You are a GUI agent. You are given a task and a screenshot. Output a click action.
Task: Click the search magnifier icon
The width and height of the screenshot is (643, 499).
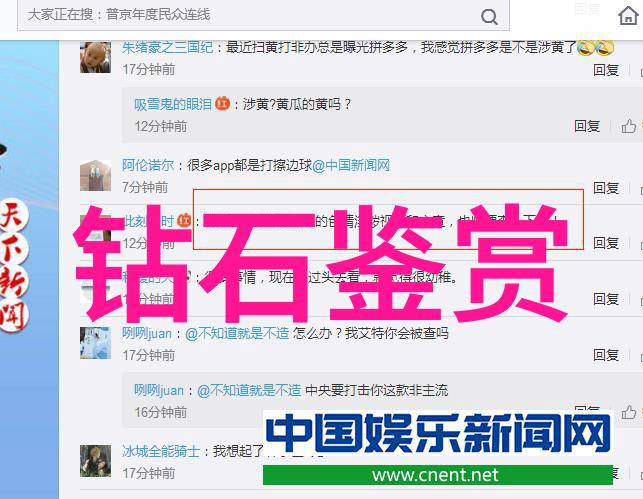489,17
